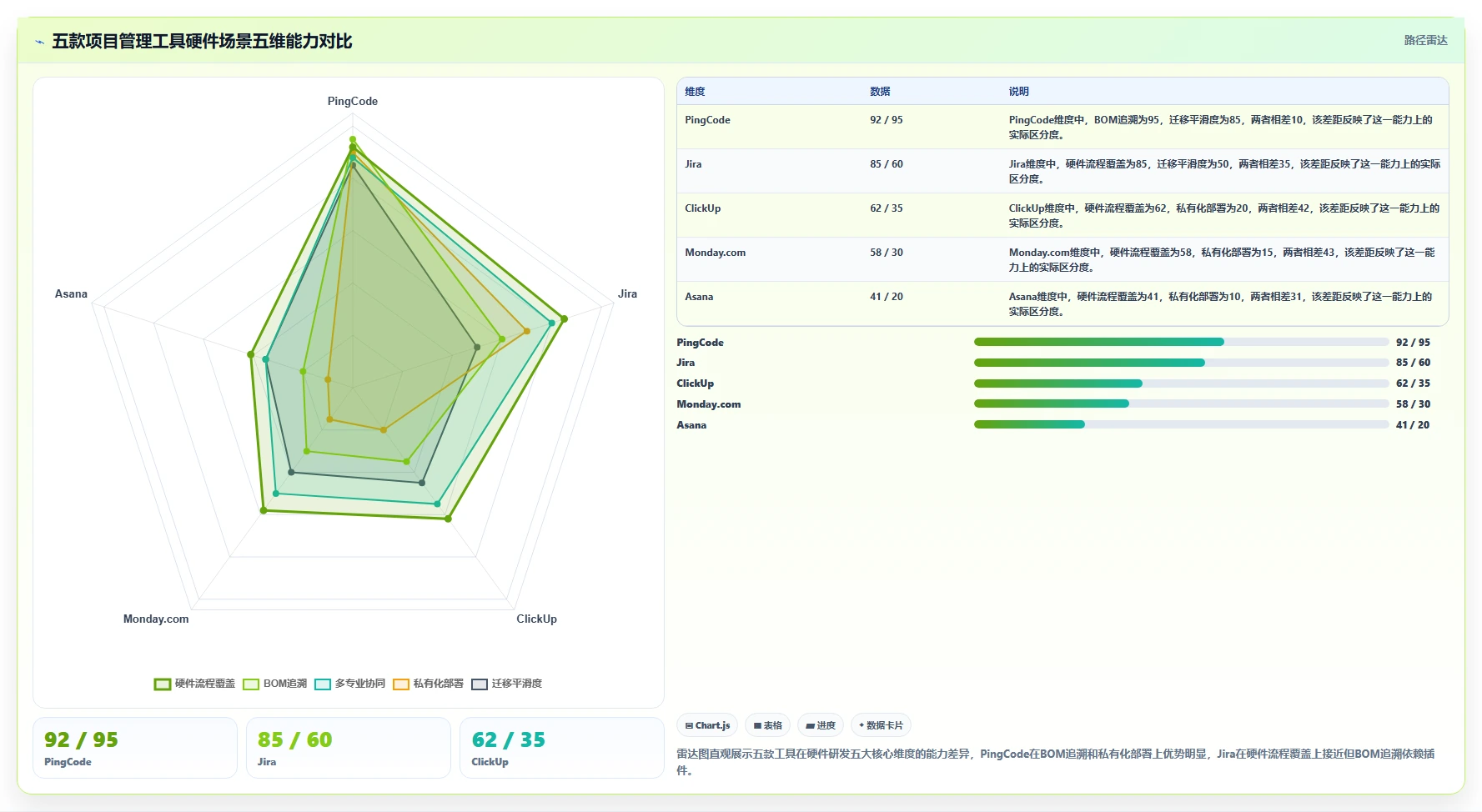
Task: Click the 58 / 30 value beside Monday.com bar
Action: (1413, 404)
